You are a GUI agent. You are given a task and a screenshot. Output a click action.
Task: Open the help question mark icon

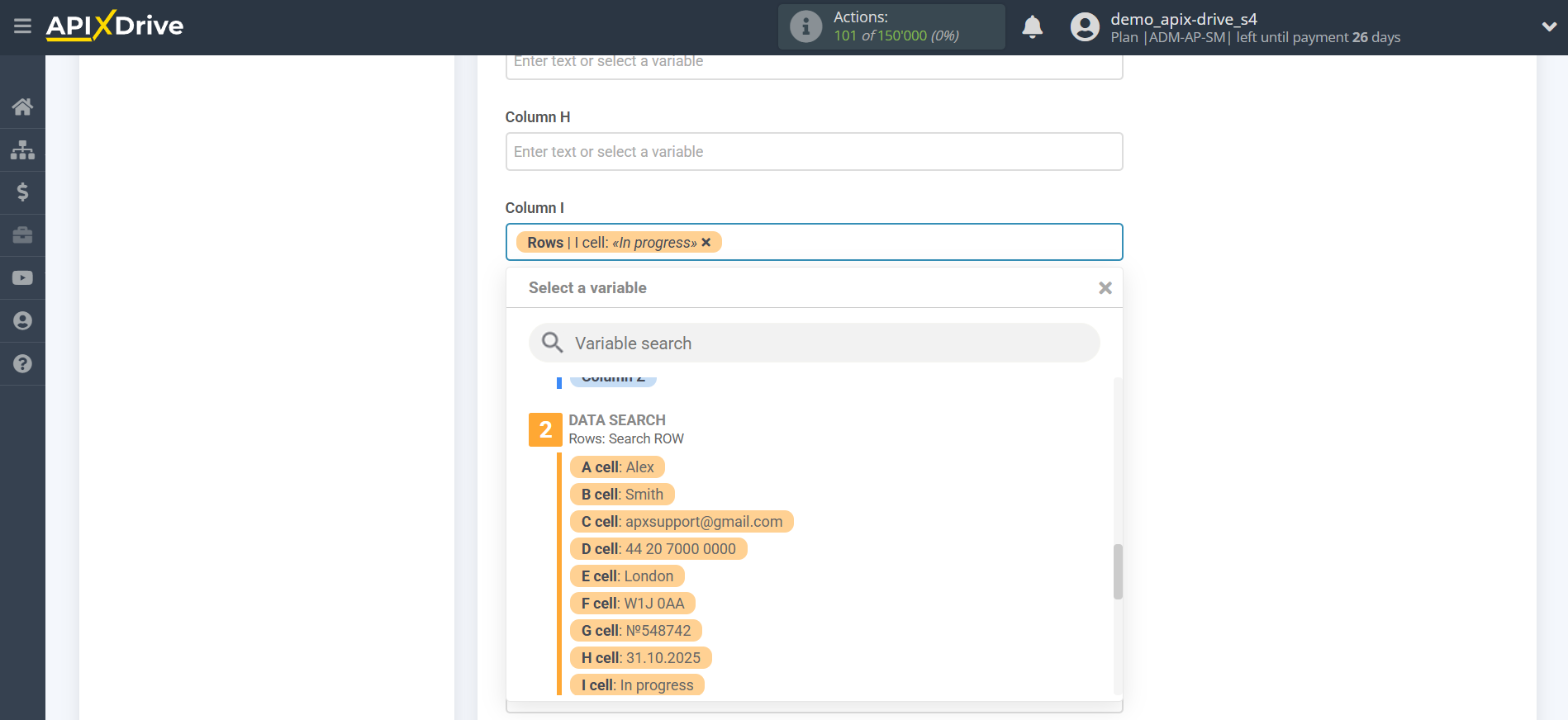pyautogui.click(x=22, y=364)
